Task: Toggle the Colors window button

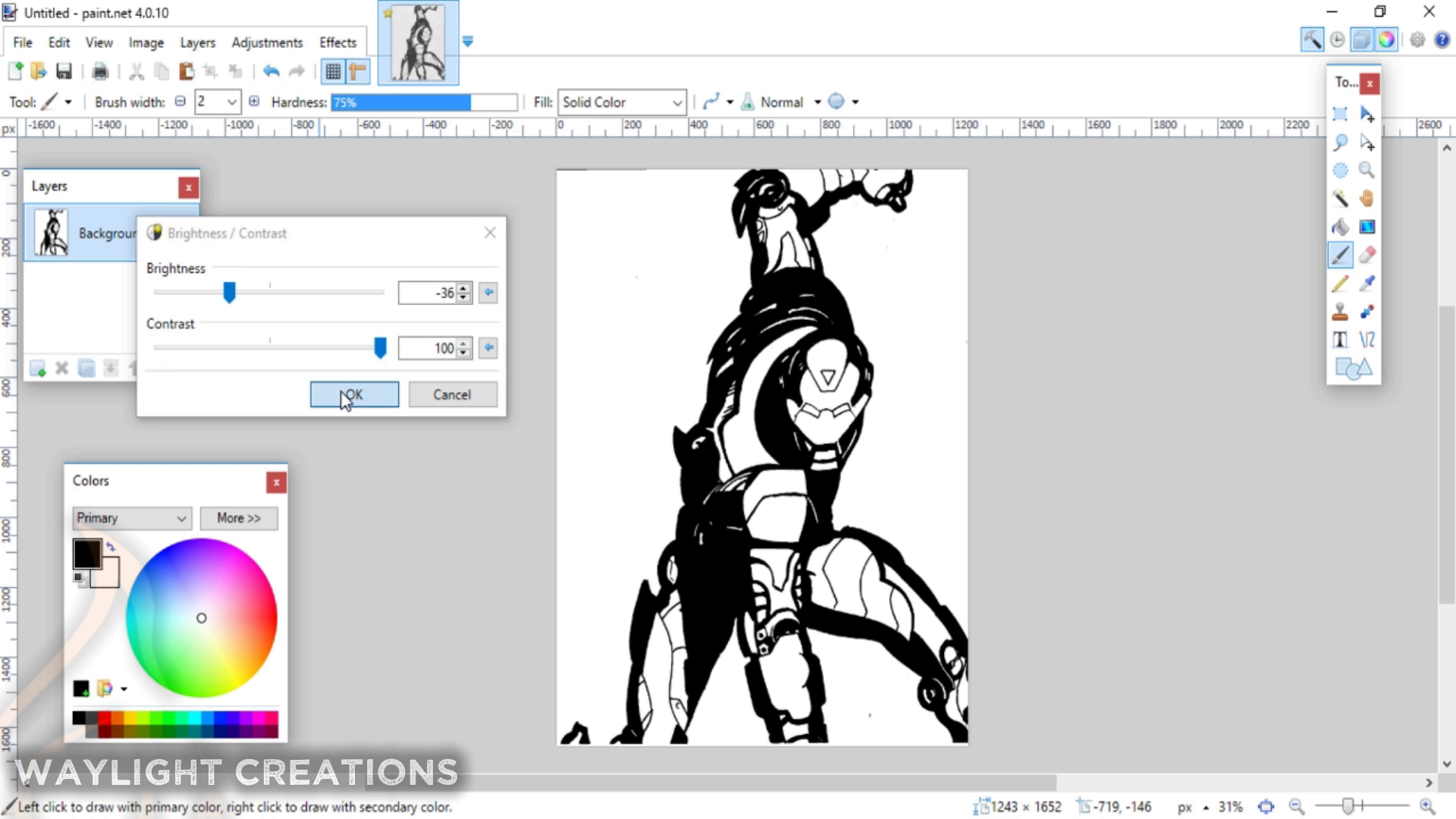Action: pyautogui.click(x=1386, y=39)
